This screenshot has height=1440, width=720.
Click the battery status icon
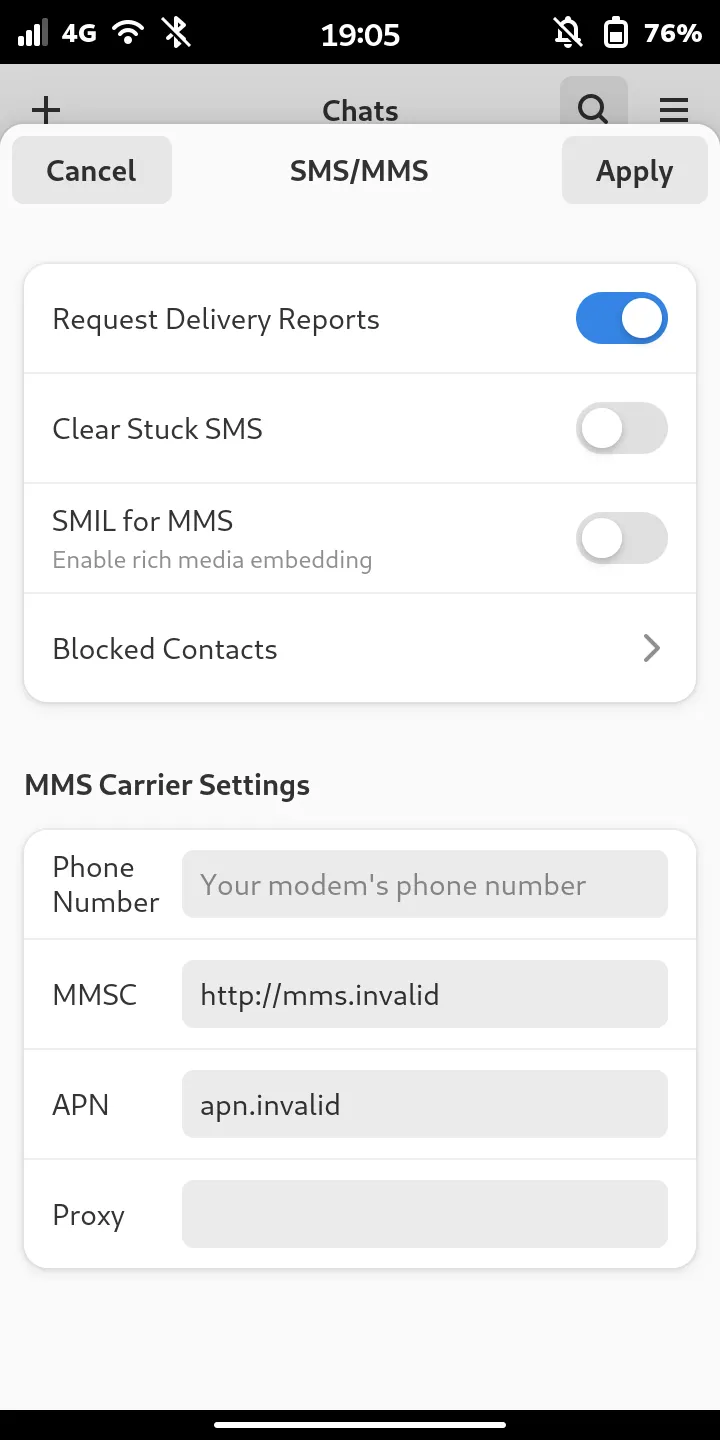(x=616, y=34)
